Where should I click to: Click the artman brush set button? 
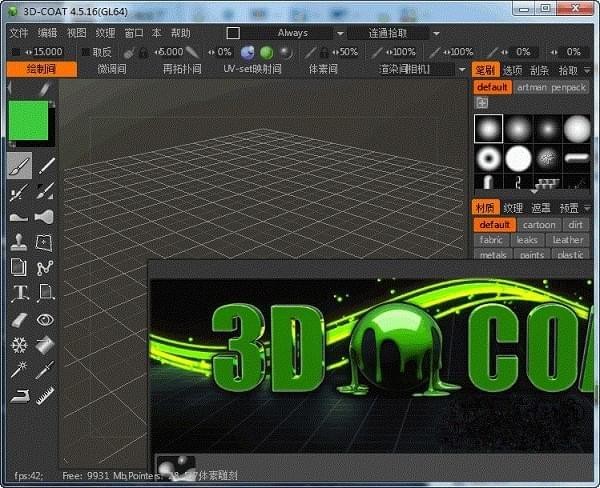point(531,87)
